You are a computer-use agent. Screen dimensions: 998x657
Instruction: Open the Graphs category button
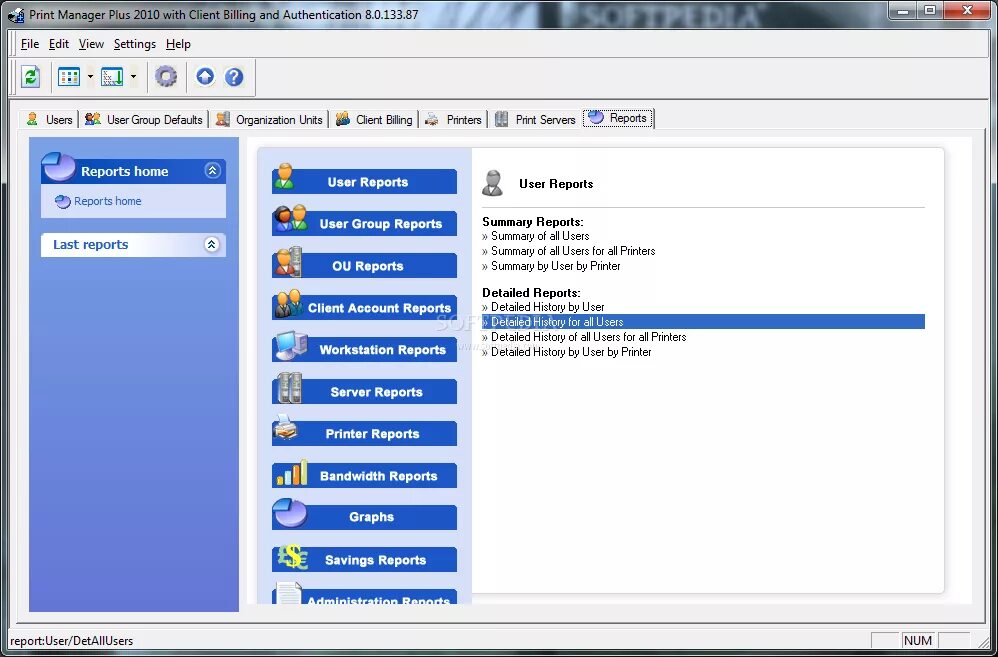(364, 517)
